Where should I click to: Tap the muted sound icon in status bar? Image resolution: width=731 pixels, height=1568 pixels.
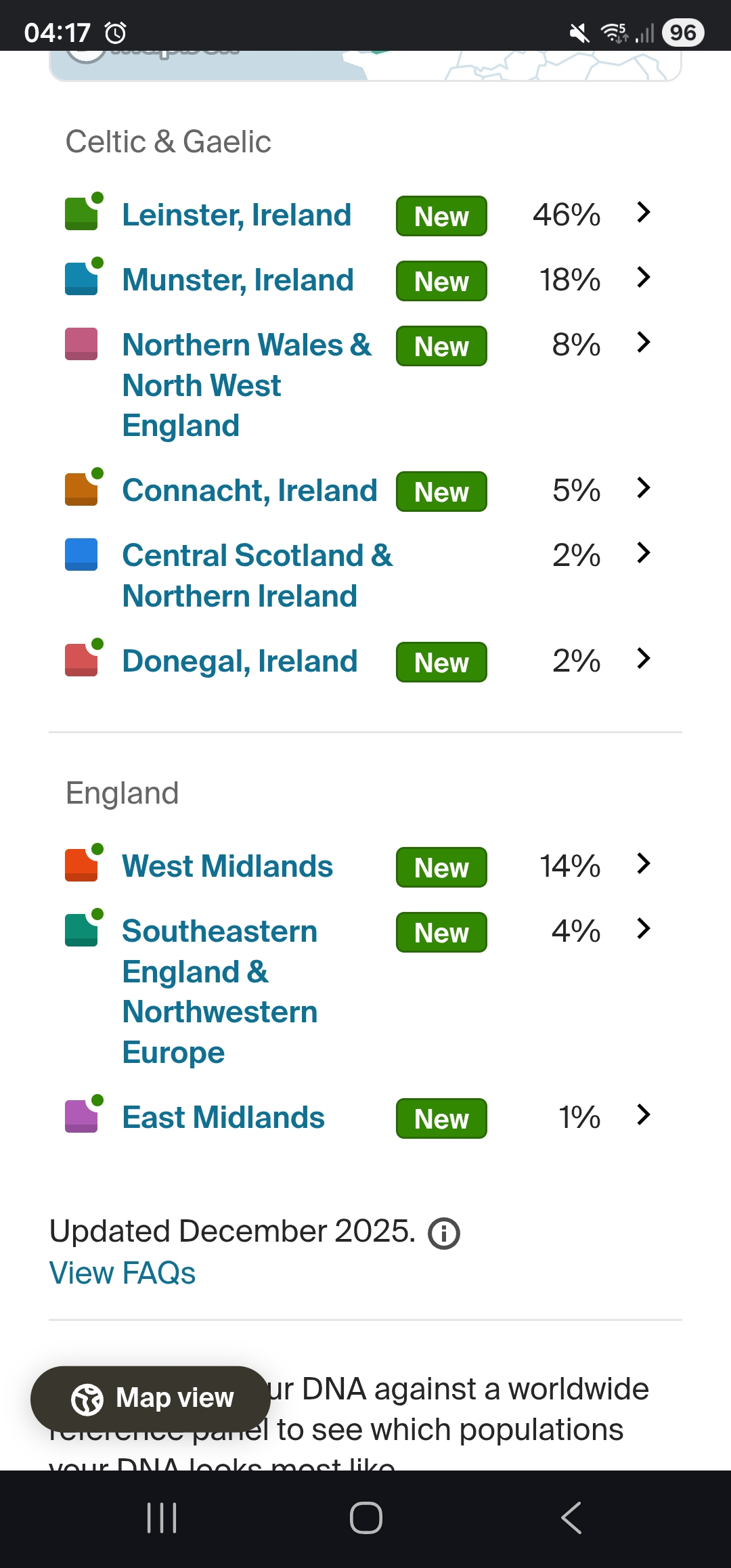(579, 32)
